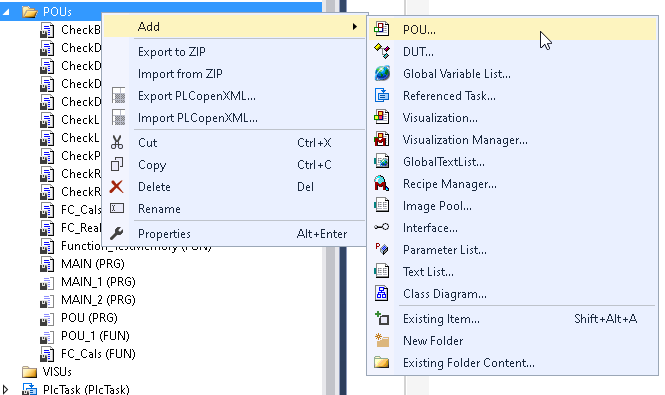Click the Visualization Manager icon

pos(382,139)
